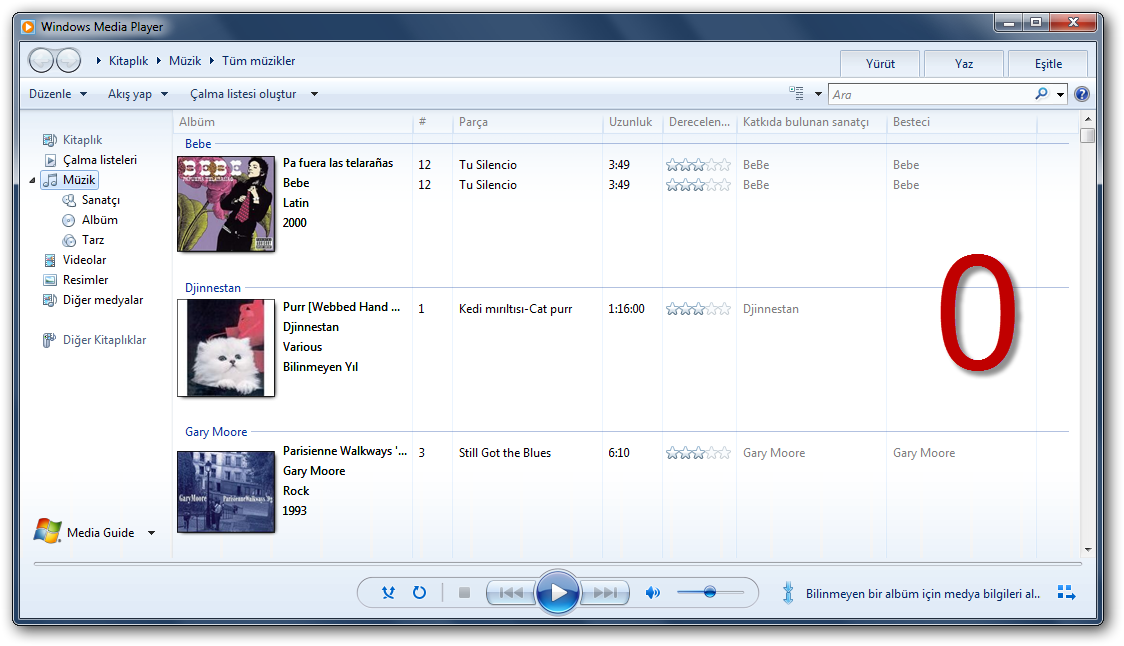Select the Gary Moore album cover

[226, 492]
